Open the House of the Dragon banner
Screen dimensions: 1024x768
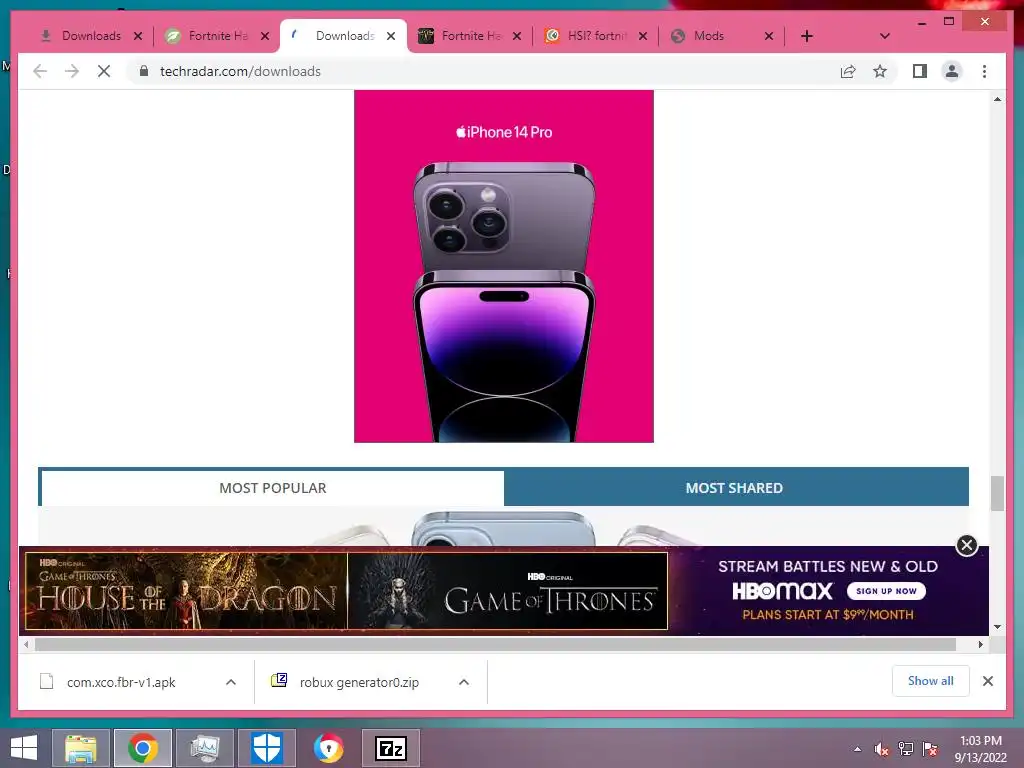coord(185,591)
